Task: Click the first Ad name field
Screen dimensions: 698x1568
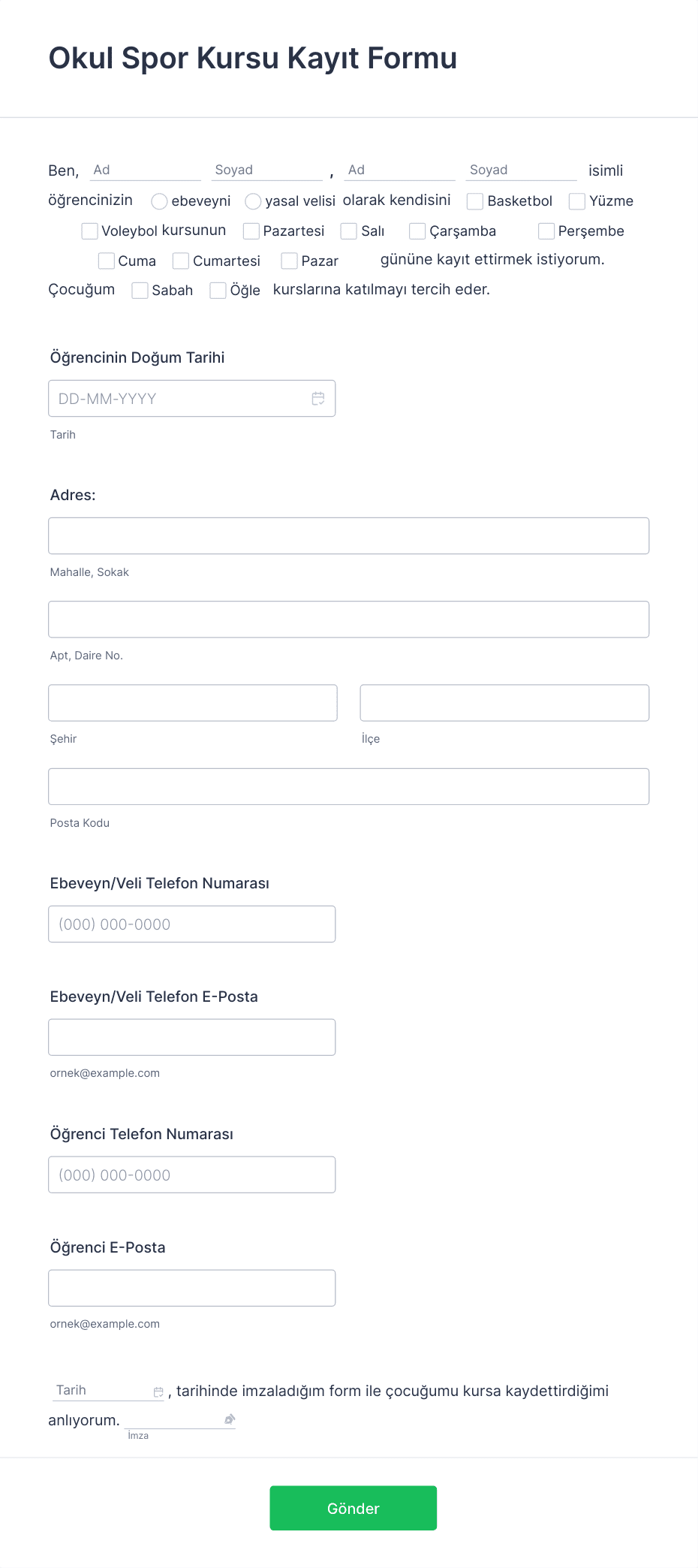Action: [145, 170]
